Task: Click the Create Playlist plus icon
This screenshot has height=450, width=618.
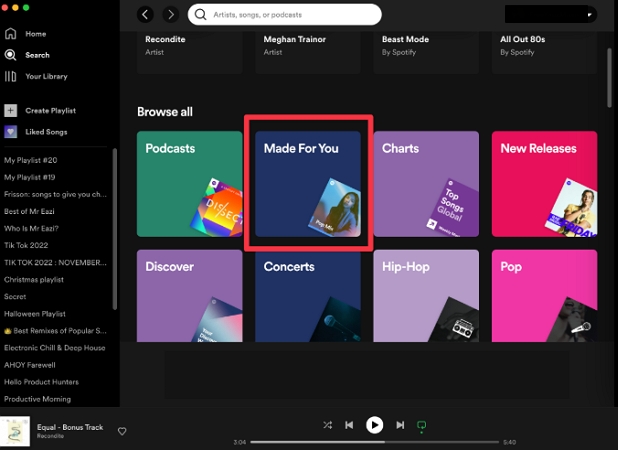Action: tap(11, 111)
